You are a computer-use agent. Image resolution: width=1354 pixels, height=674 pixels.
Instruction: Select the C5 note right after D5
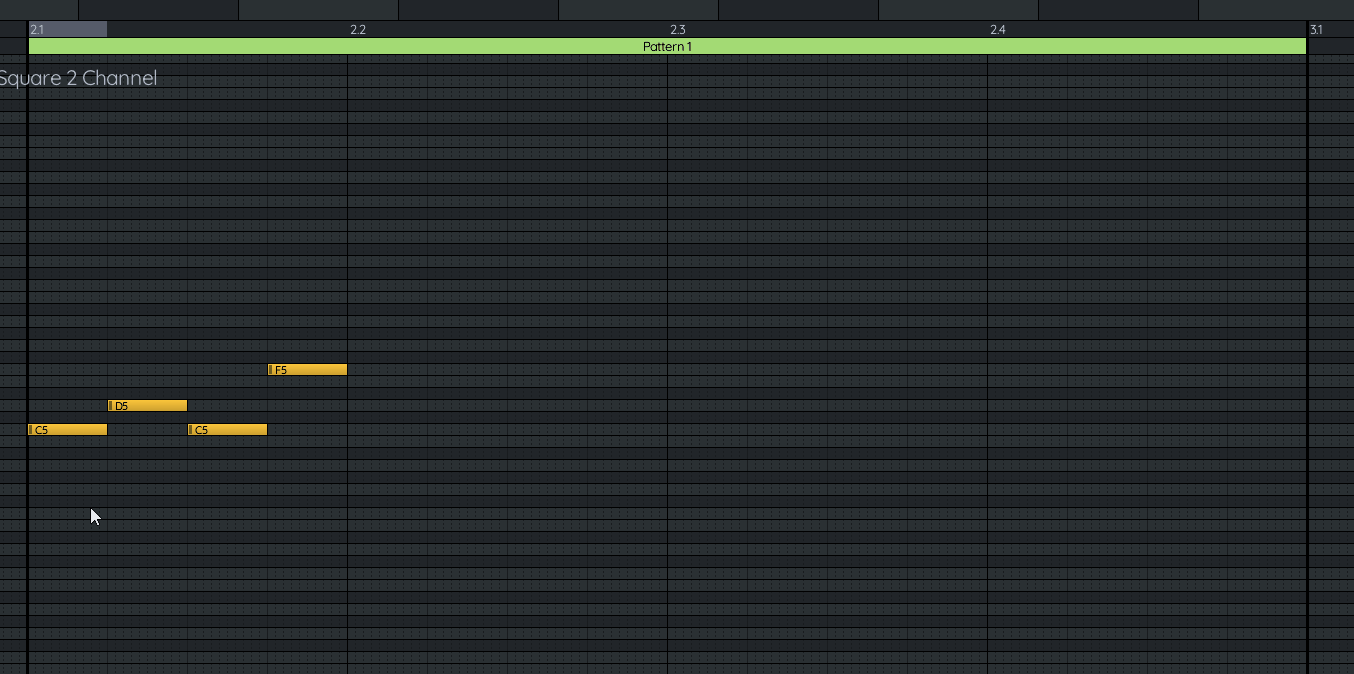(x=228, y=430)
